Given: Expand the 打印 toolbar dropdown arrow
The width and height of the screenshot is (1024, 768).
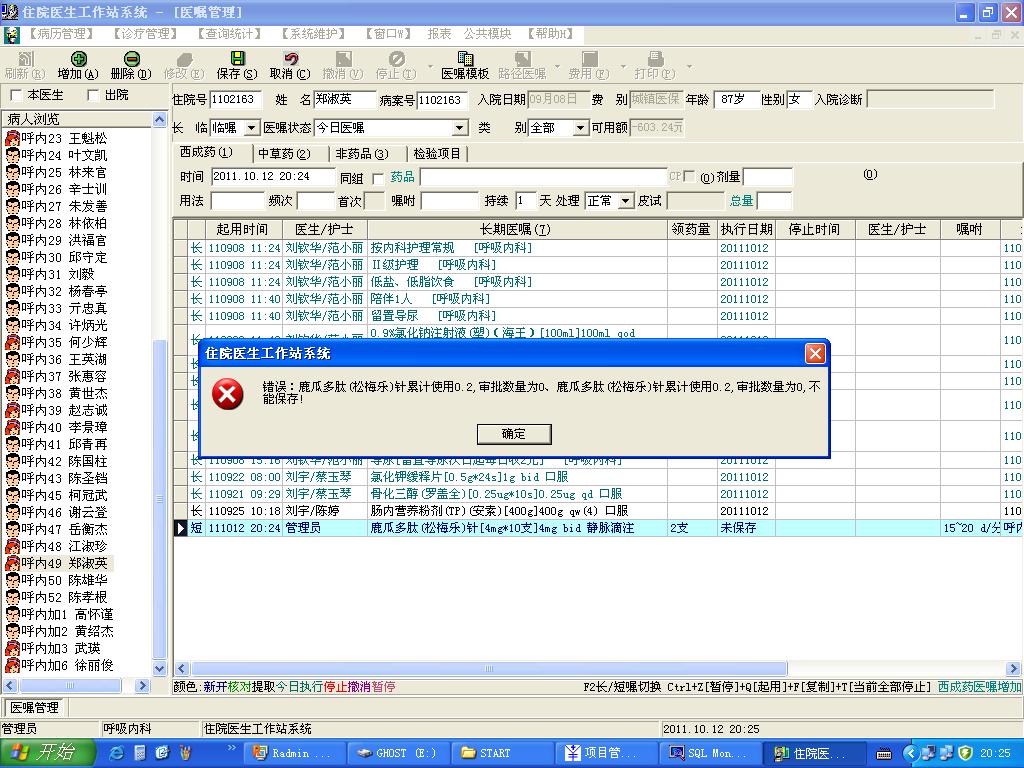Looking at the screenshot, I should pos(689,66).
